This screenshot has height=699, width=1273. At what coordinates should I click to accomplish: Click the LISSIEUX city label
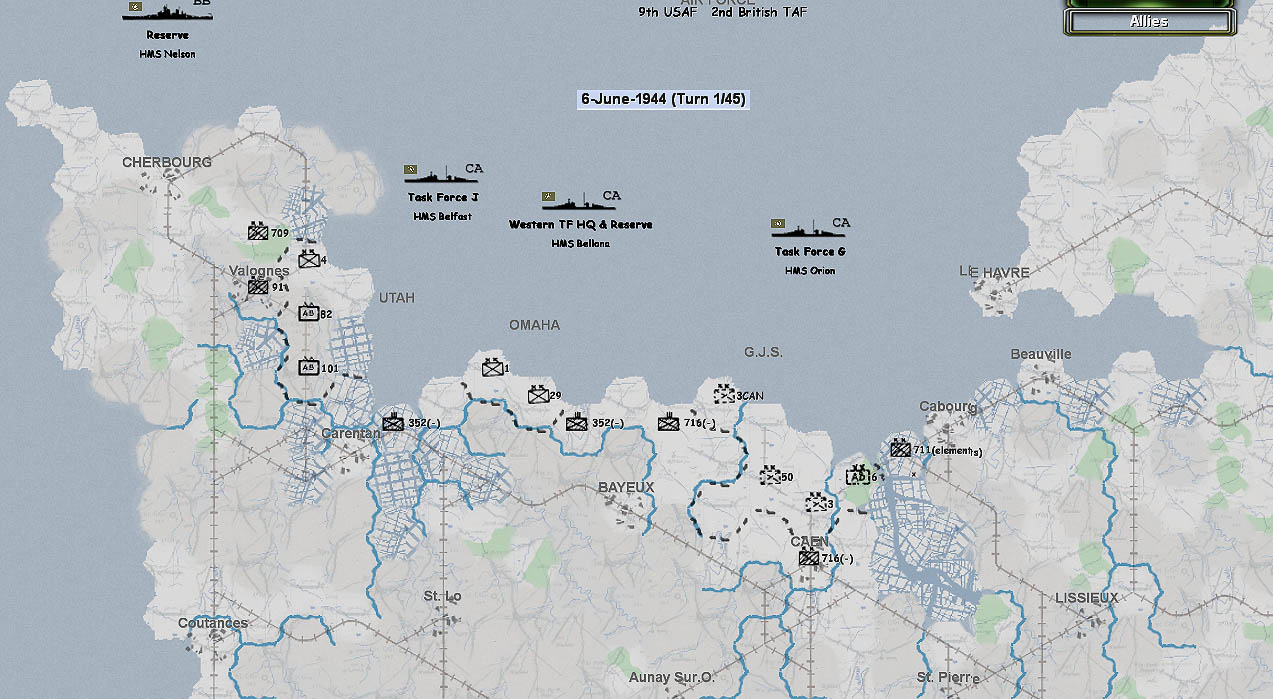tap(1087, 598)
